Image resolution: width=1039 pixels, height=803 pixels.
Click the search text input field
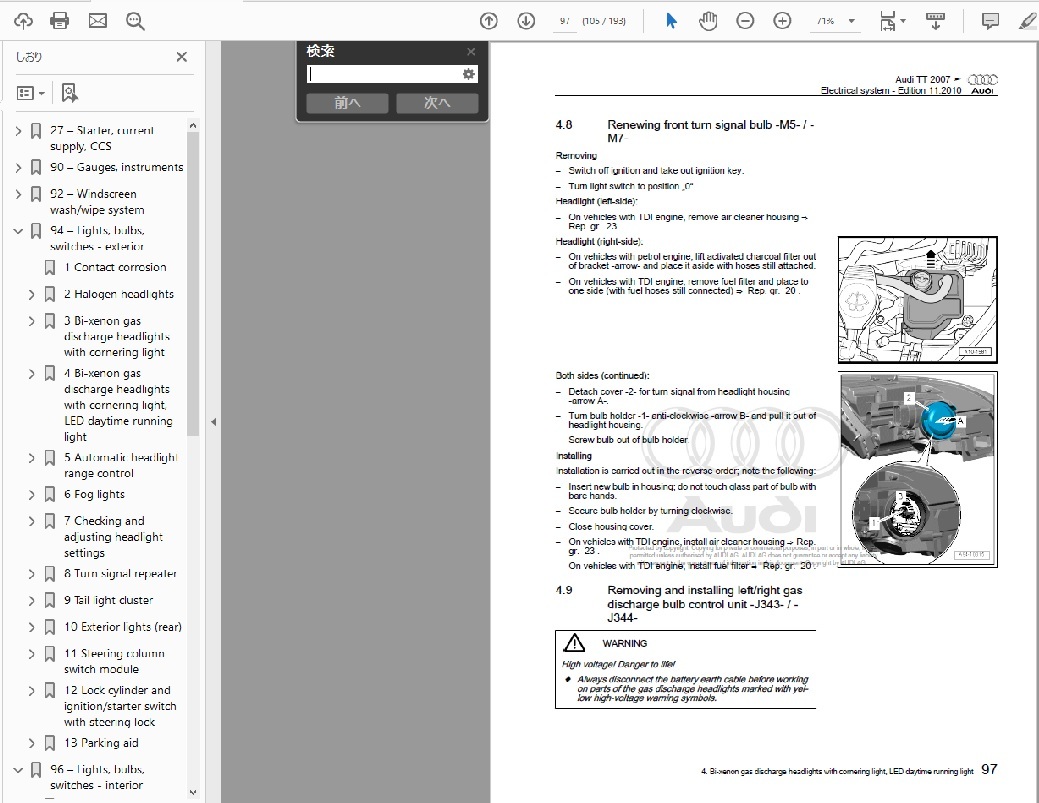coord(383,74)
